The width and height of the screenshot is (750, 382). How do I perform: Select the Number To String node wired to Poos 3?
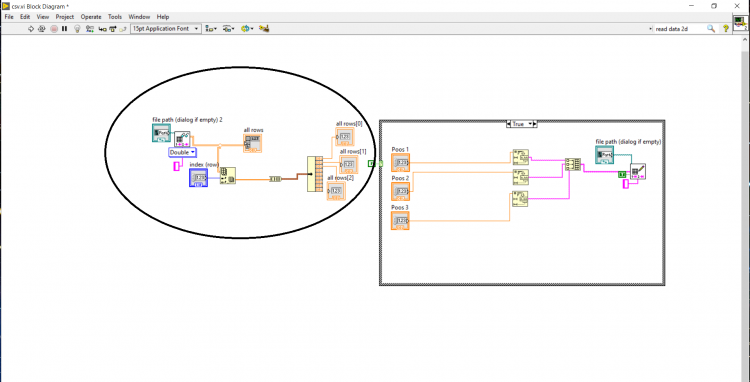(520, 199)
